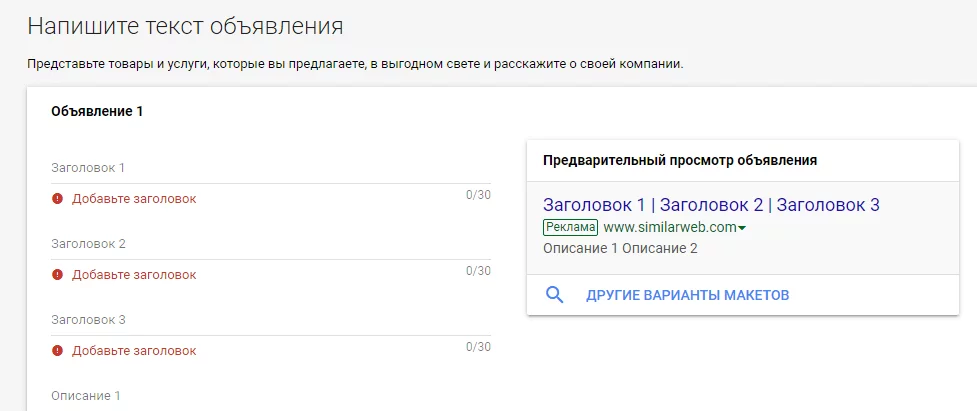The image size is (977, 411).
Task: Open the www.similarweb.com dropdown arrow
Action: 741,228
